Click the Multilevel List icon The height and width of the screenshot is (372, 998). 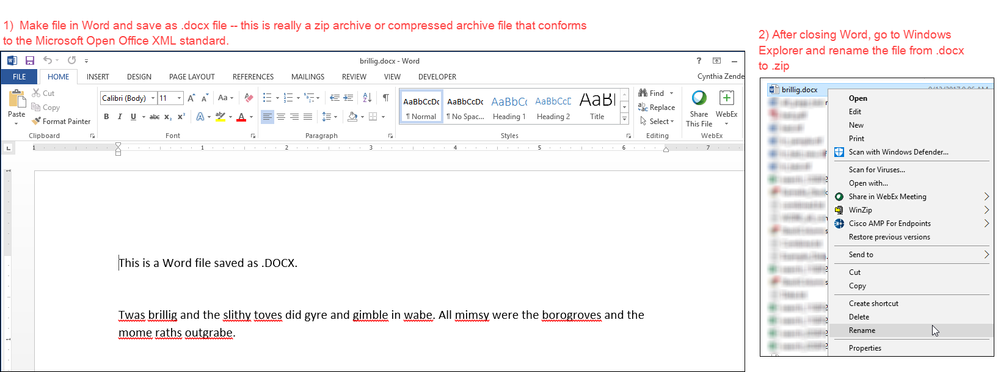click(x=309, y=98)
